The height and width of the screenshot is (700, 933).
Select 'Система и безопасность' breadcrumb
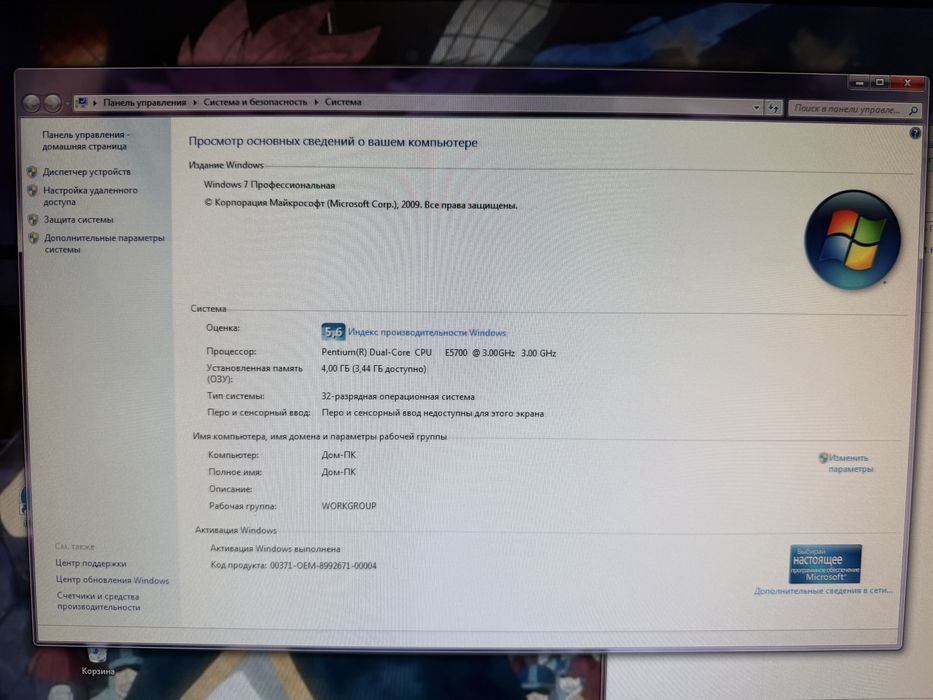[x=255, y=102]
